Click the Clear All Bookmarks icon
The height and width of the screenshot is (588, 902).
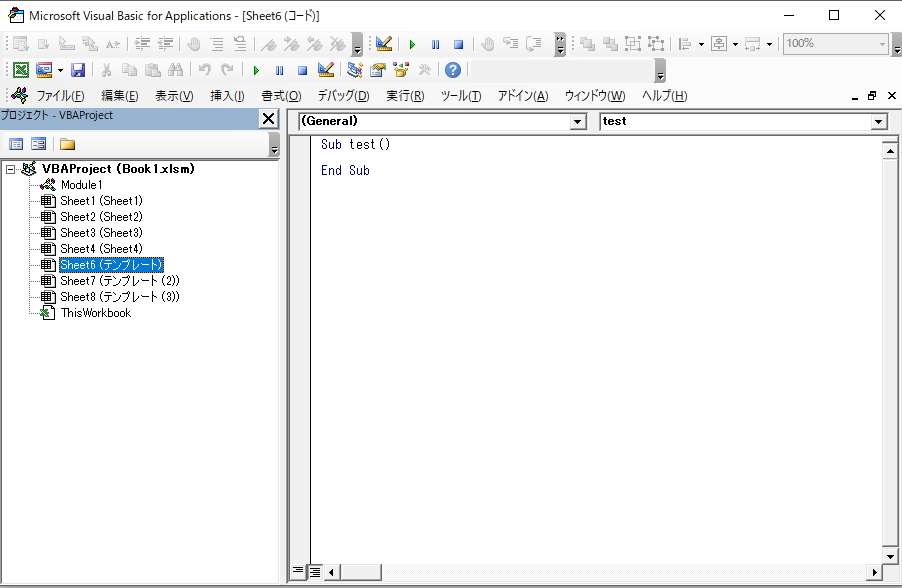click(x=338, y=44)
